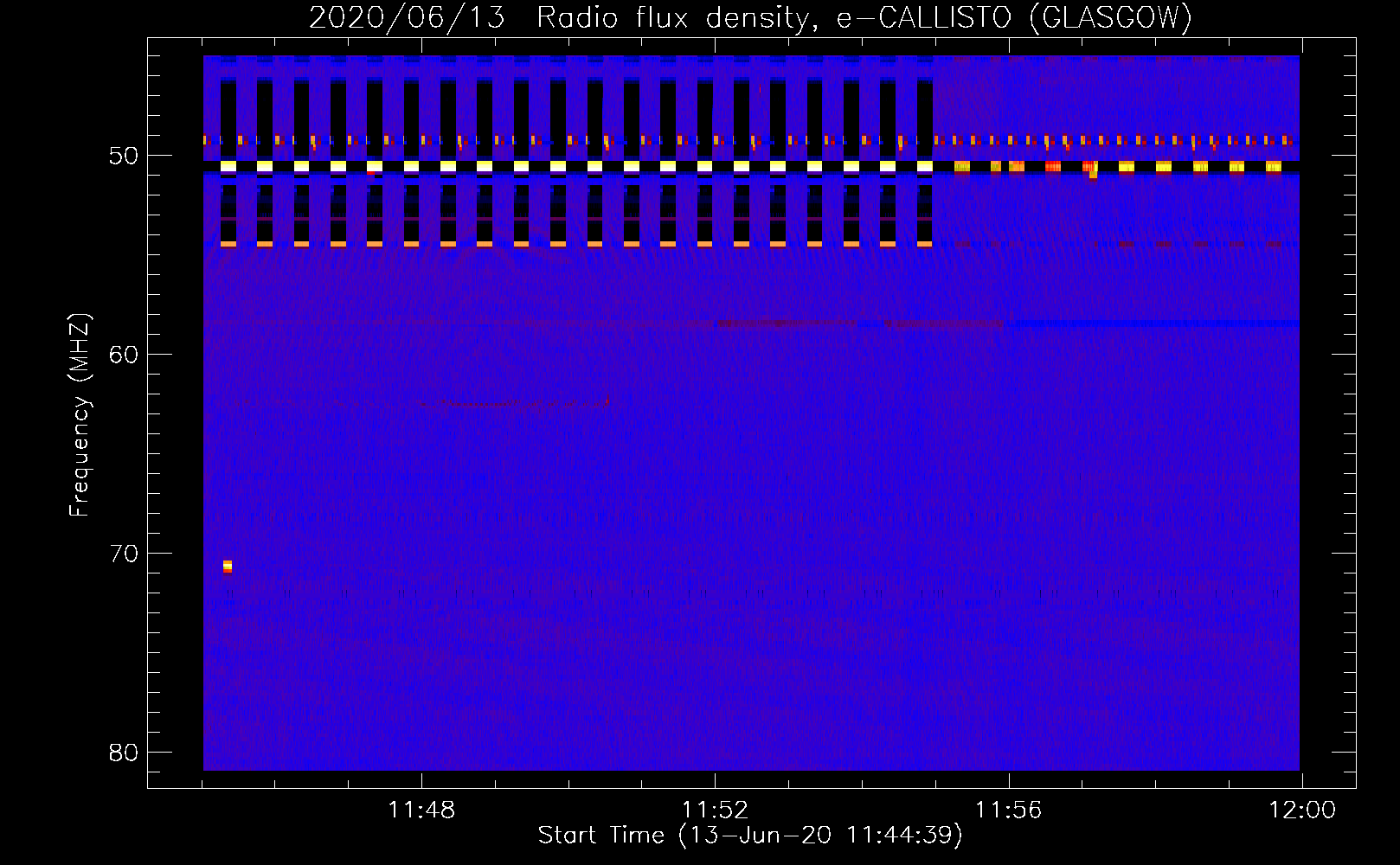Image resolution: width=1400 pixels, height=865 pixels.
Task: Click the 11:56 time tick label
Action: pyautogui.click(x=1008, y=811)
